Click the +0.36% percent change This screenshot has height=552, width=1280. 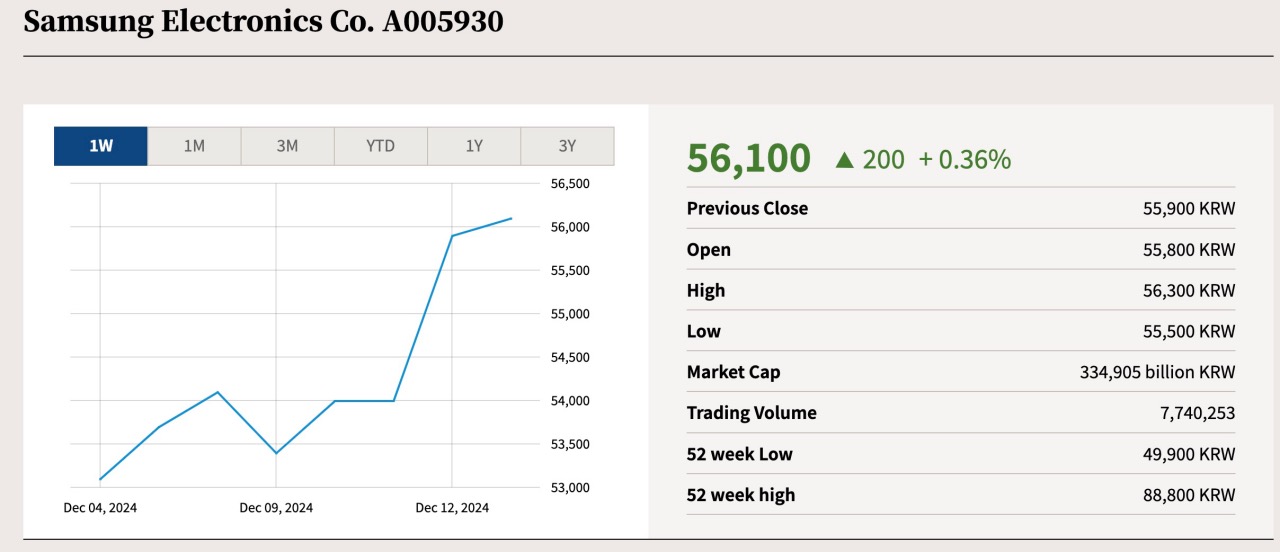[x=965, y=159]
